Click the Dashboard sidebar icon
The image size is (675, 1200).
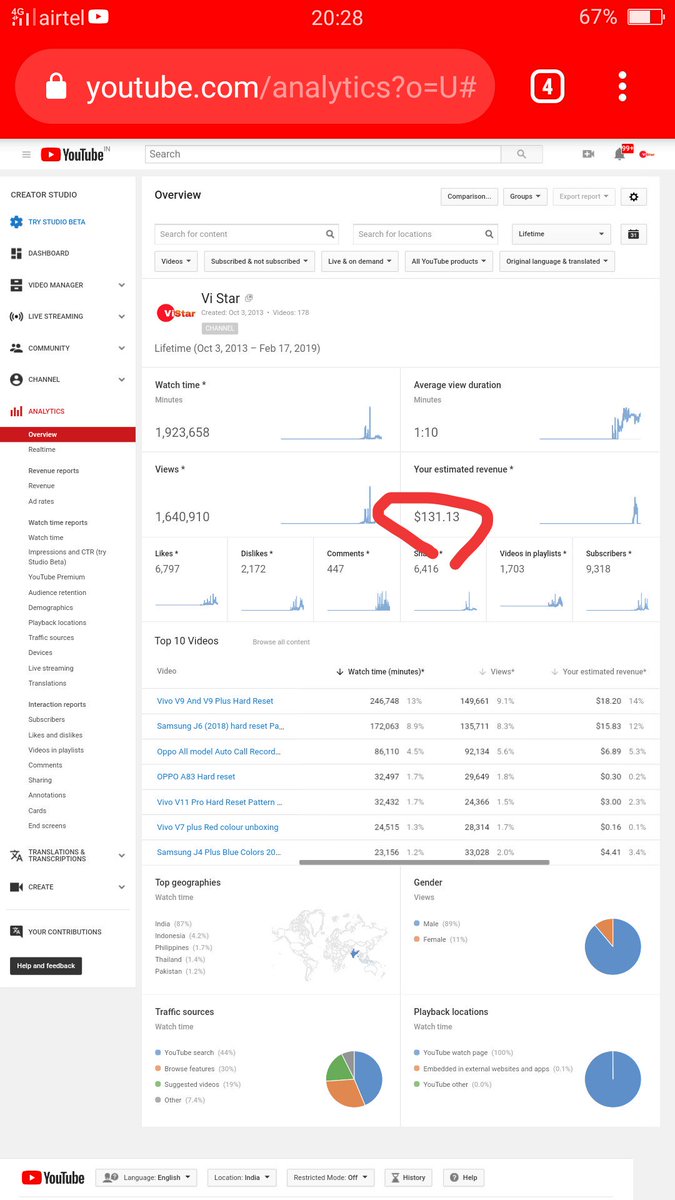(16, 253)
